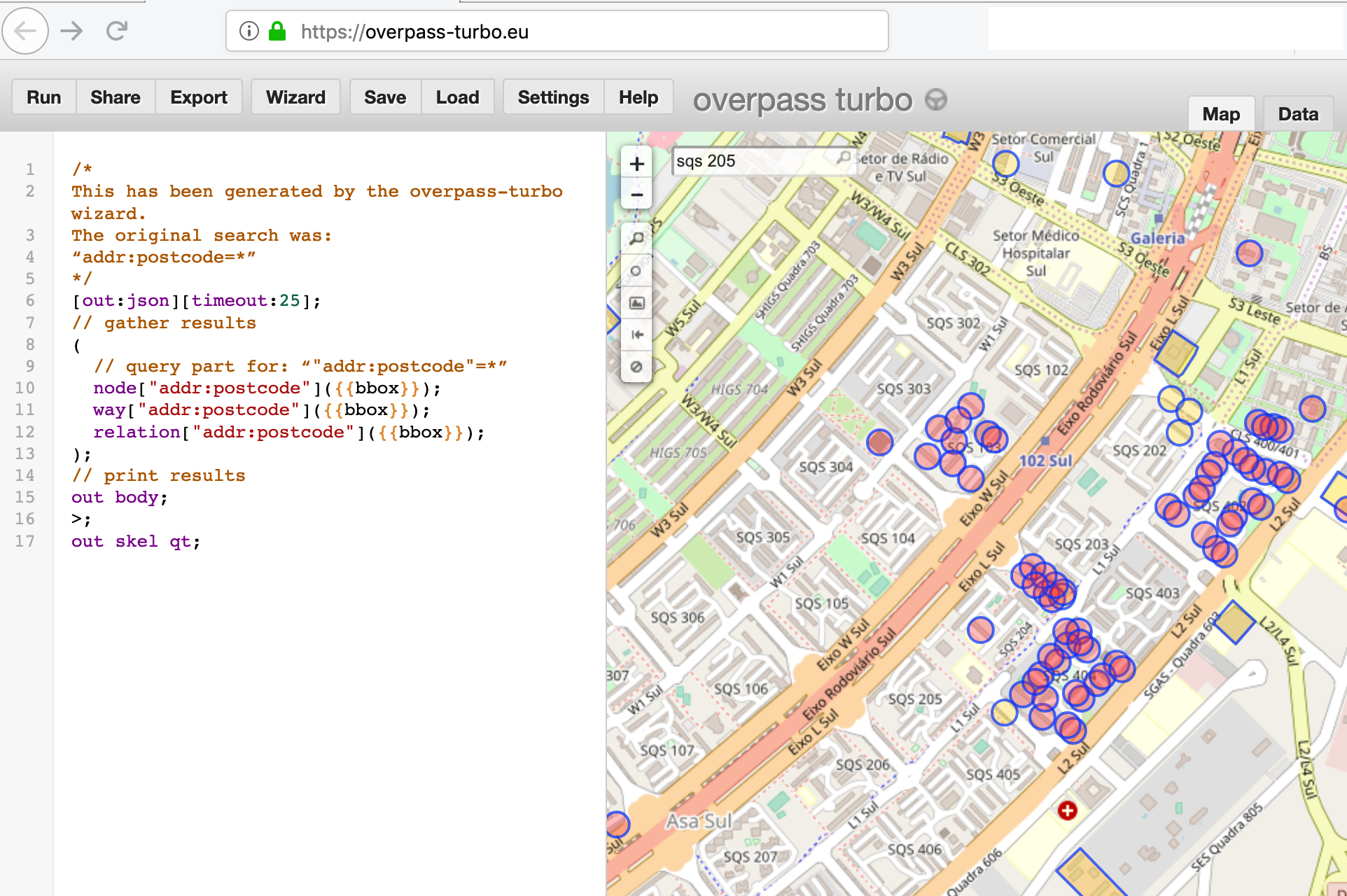This screenshot has height=896, width=1347.
Task: Zoom out of the map
Action: pos(636,195)
